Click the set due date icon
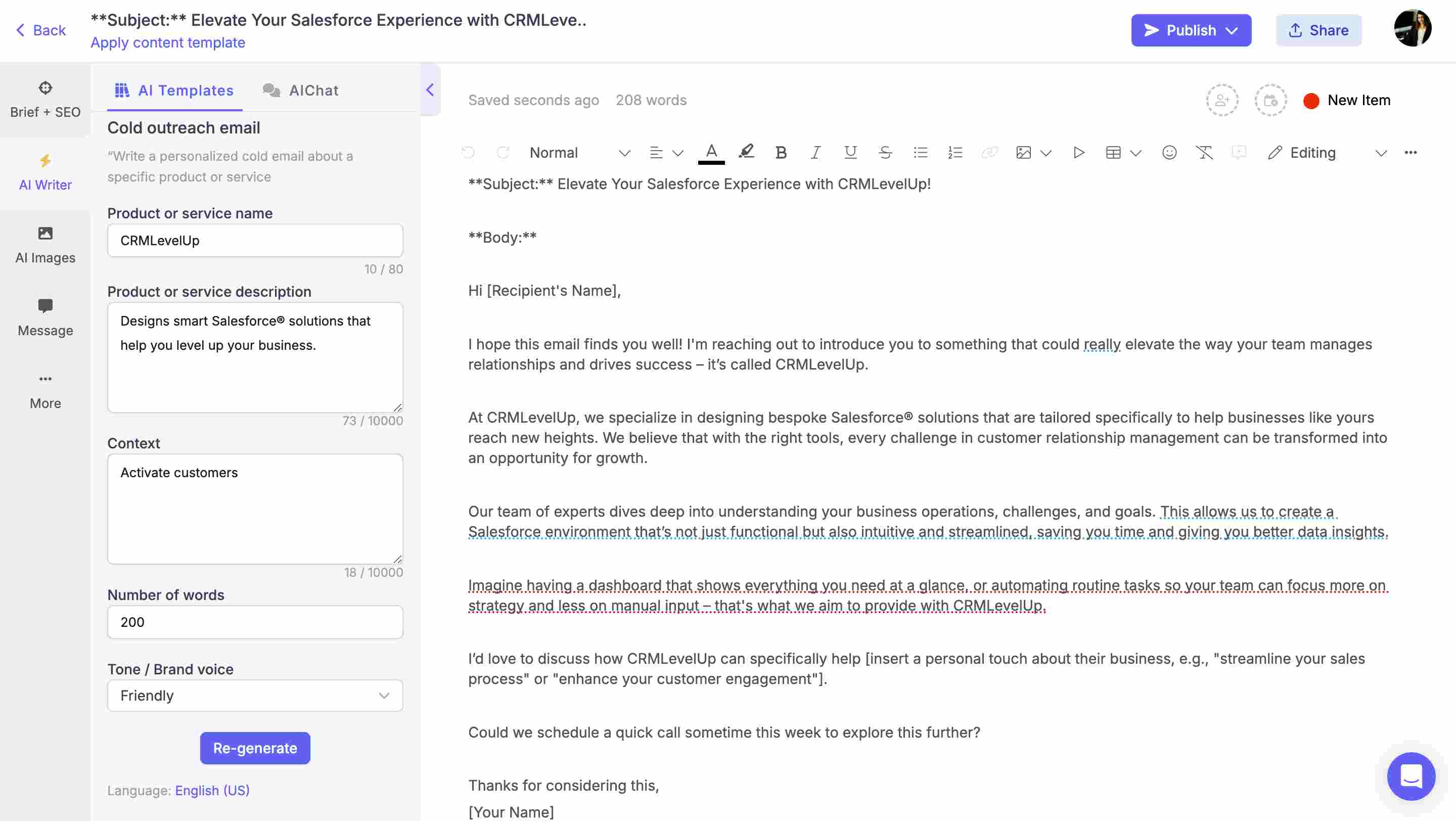 [x=1270, y=100]
